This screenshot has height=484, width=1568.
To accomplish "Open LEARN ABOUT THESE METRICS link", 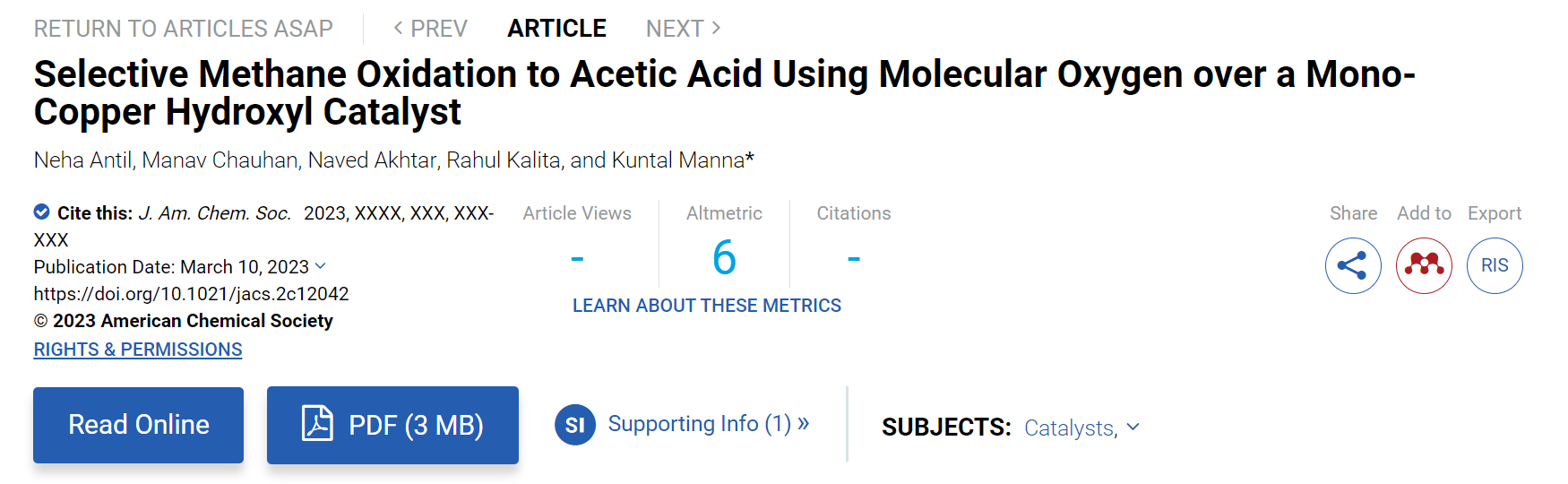I will (707, 306).
